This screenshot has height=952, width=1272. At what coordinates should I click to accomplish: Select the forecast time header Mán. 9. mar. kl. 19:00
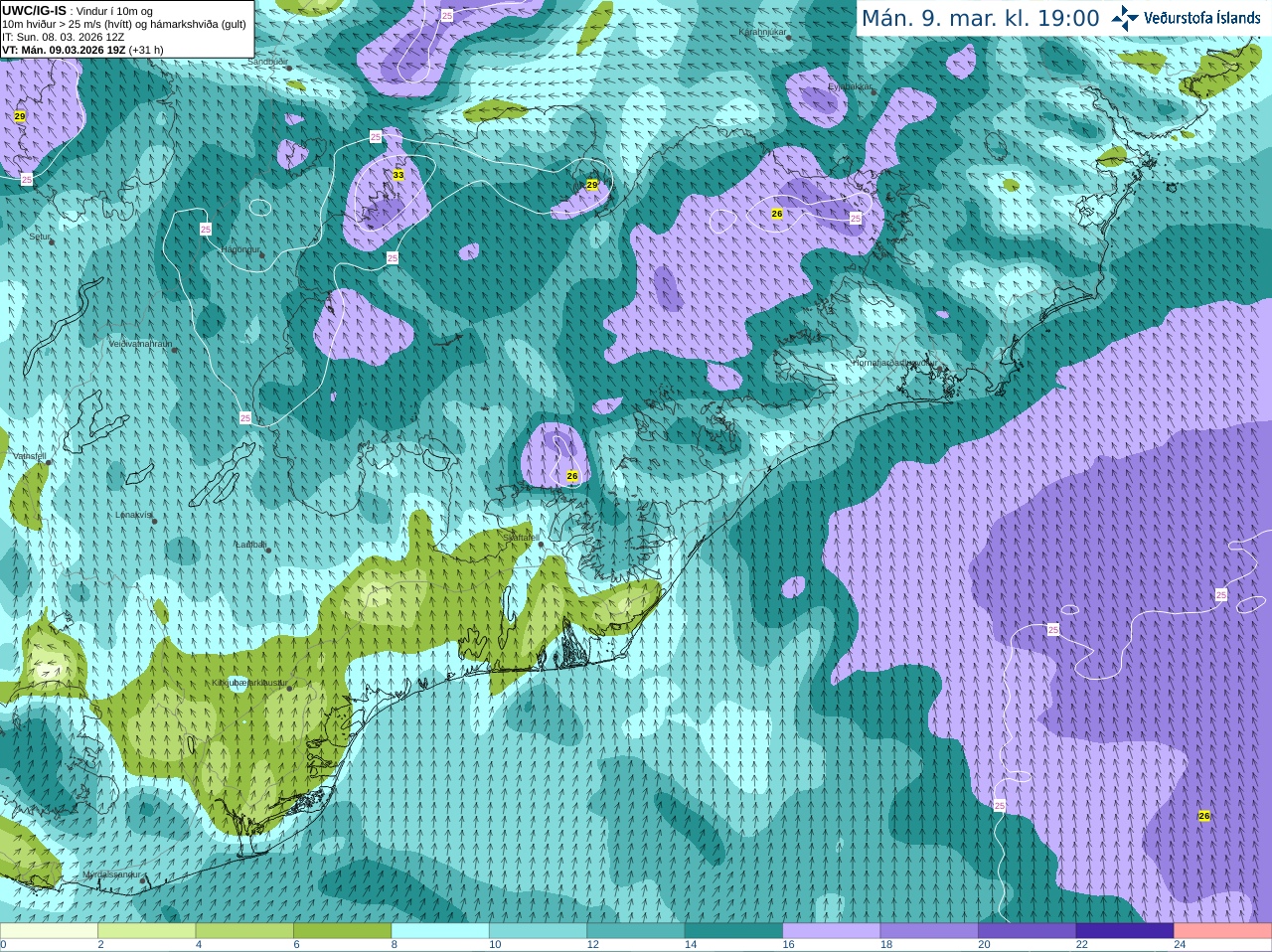point(980,19)
